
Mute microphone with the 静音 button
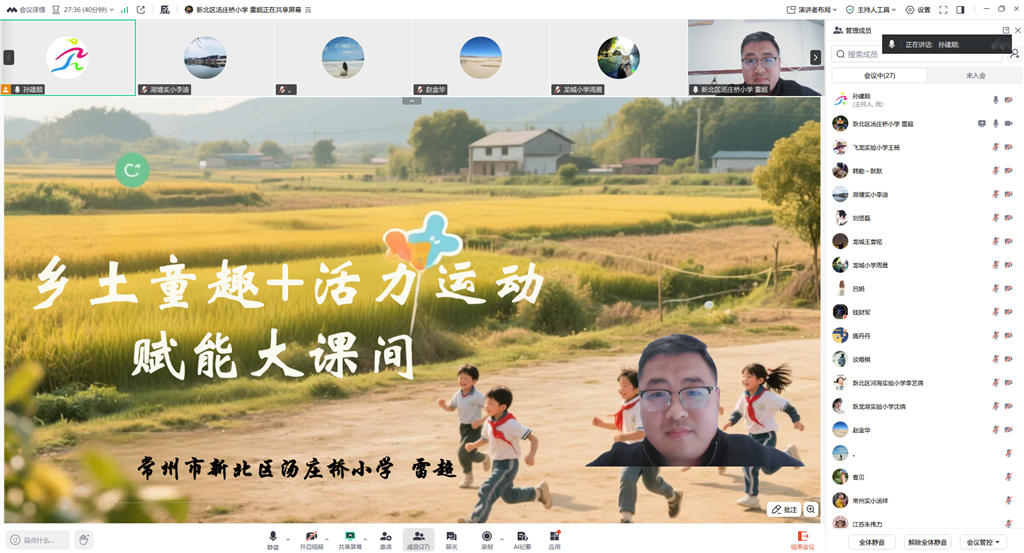coord(272,540)
